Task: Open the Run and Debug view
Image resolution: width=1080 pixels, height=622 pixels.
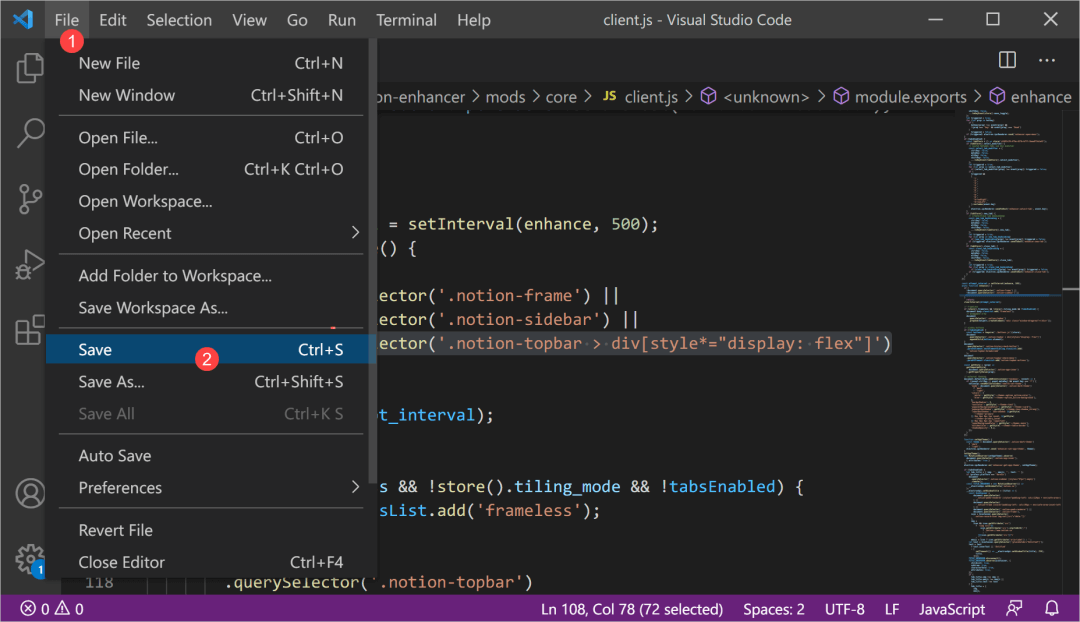Action: coord(30,266)
